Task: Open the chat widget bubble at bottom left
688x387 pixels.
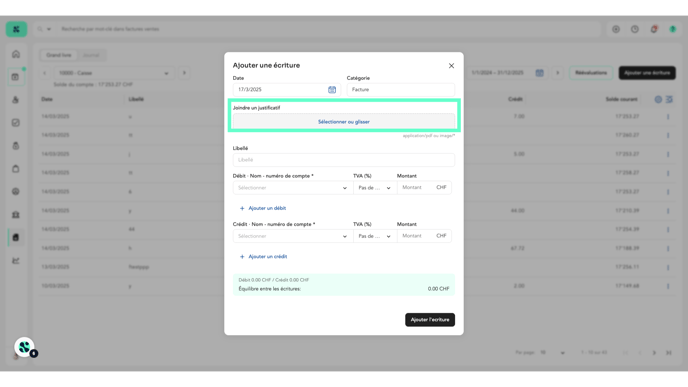Action: (25, 348)
